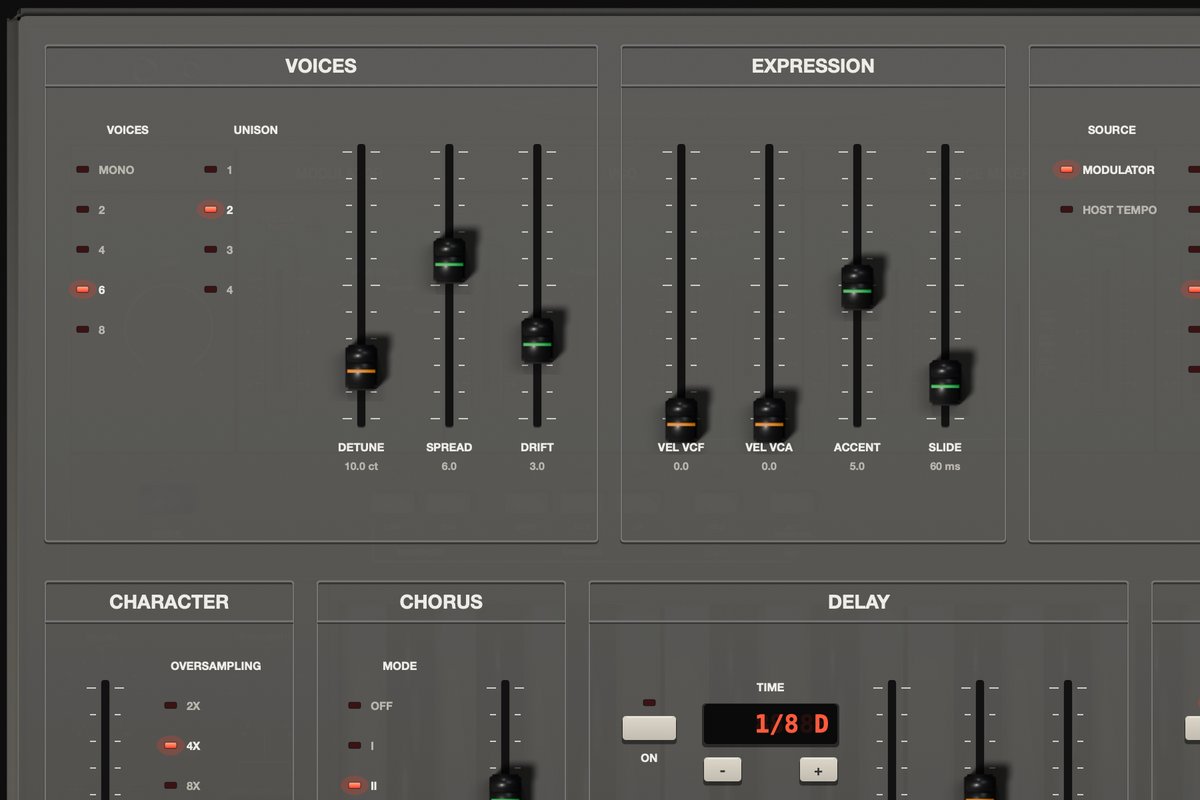Choose 6 voices option
Image resolution: width=1200 pixels, height=800 pixels.
91,290
